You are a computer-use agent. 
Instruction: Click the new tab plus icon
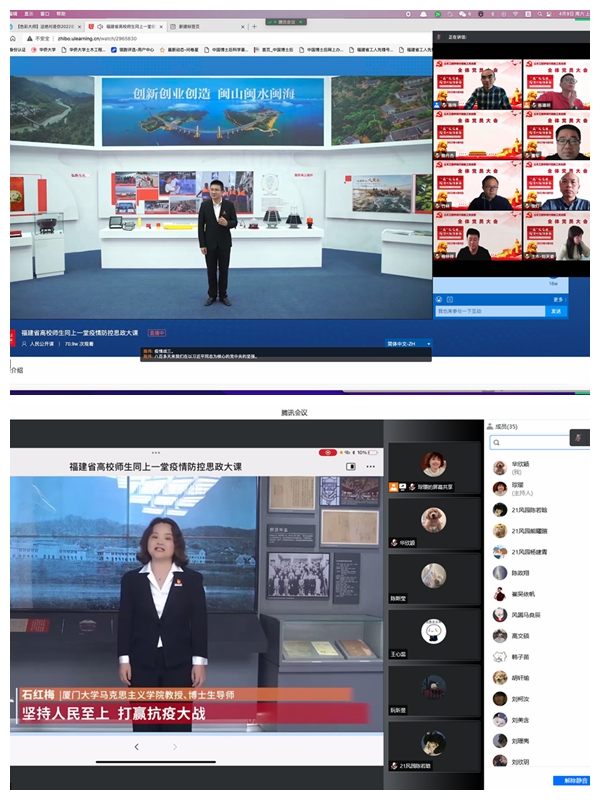tap(254, 26)
